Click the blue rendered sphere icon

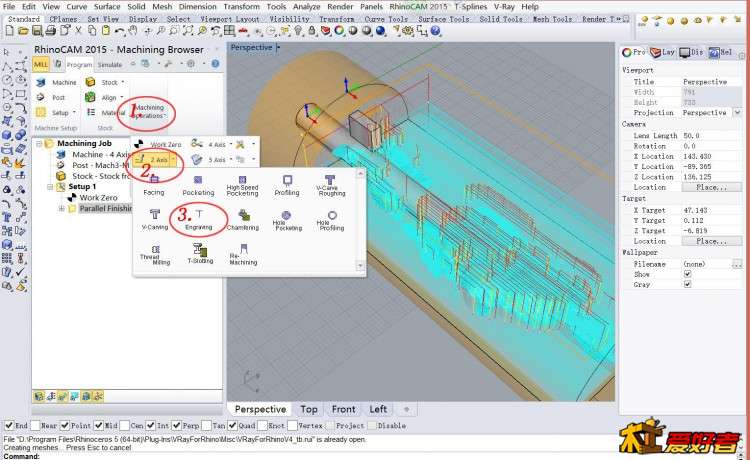tap(380, 31)
